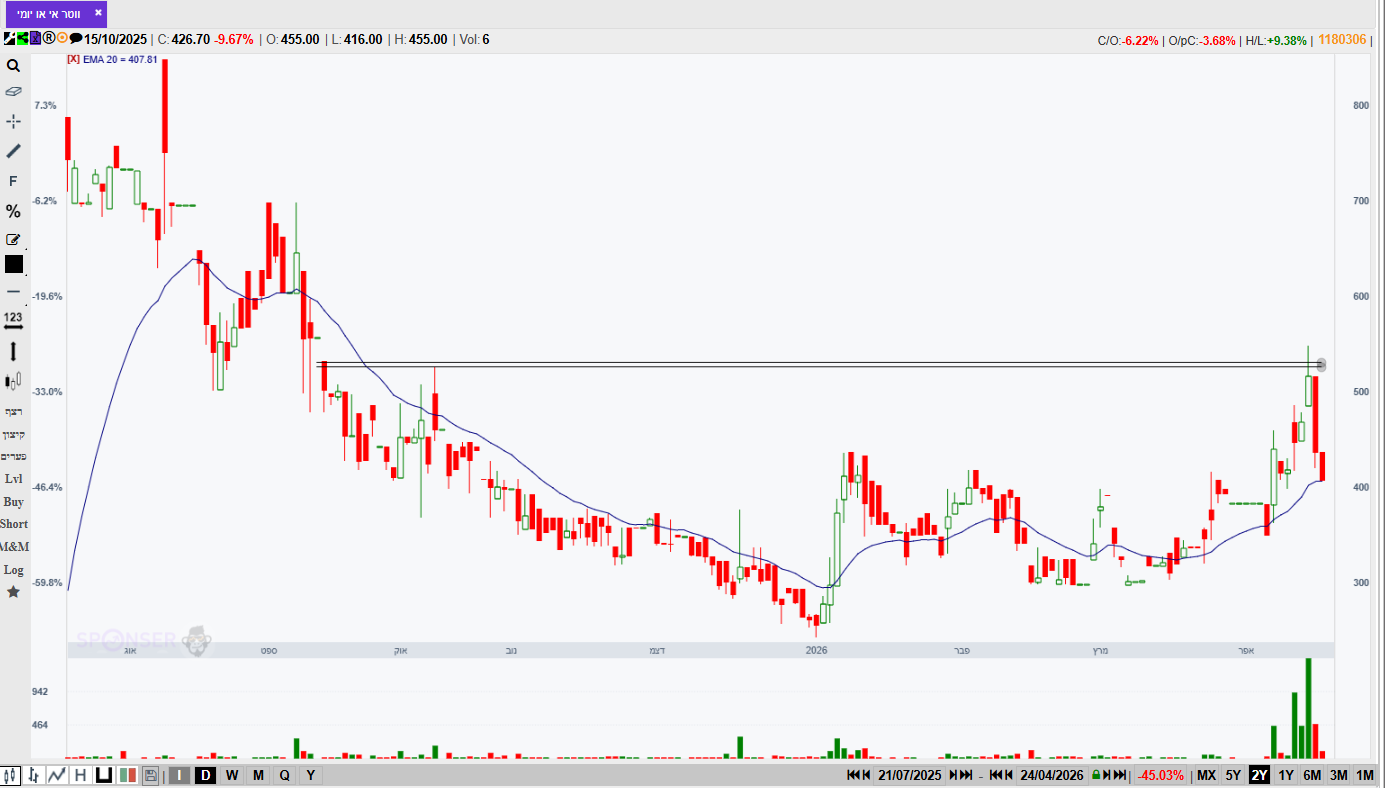Open the speech bubble comments icon
The height and width of the screenshot is (788, 1385).
[x=76, y=39]
